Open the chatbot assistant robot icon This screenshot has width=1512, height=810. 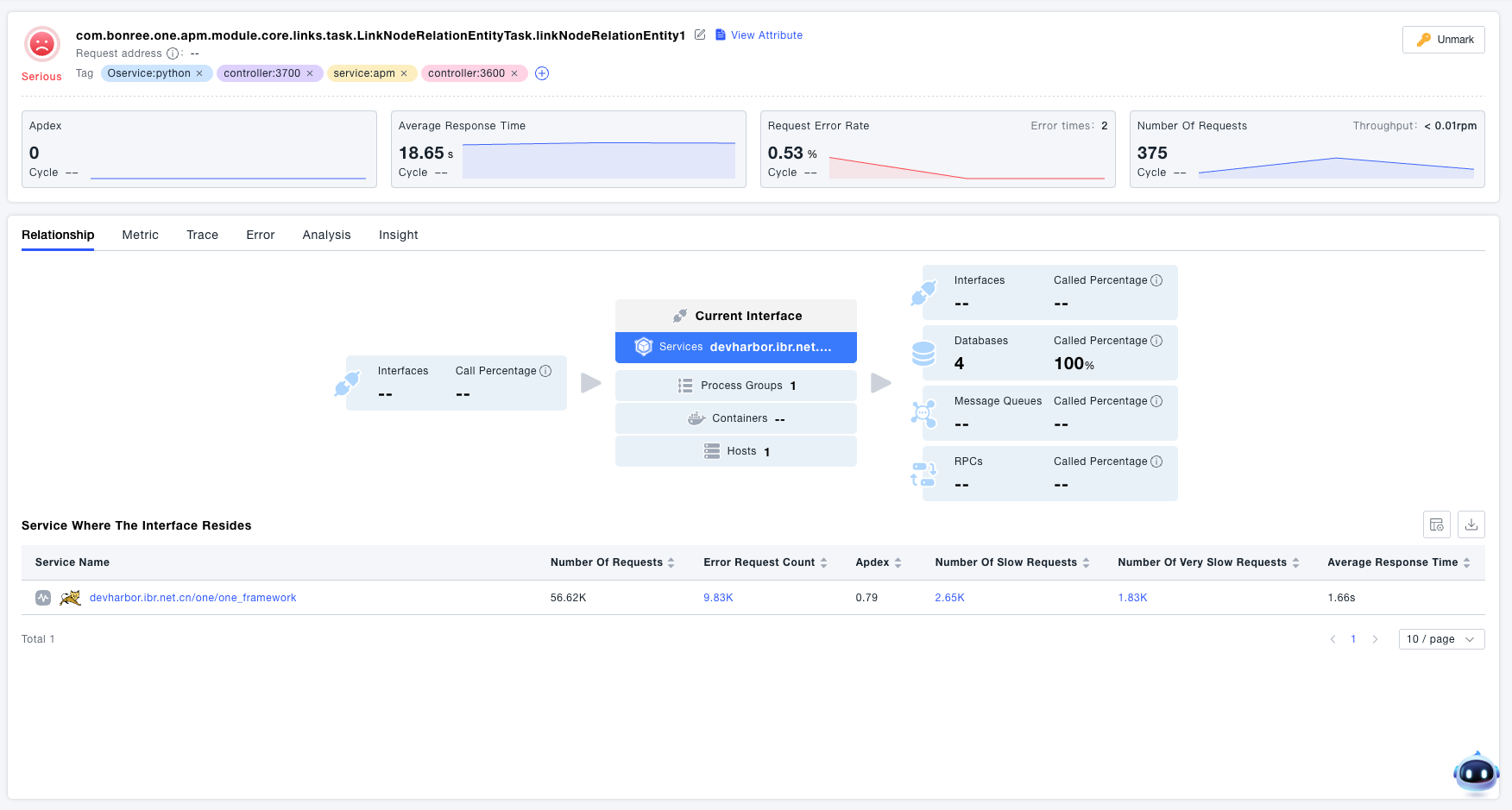1475,773
